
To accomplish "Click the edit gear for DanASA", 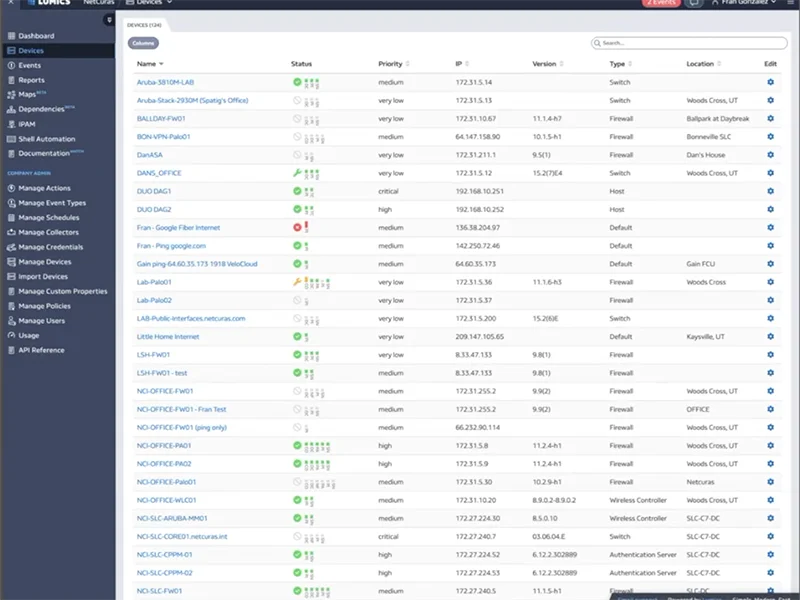I will pyautogui.click(x=770, y=155).
